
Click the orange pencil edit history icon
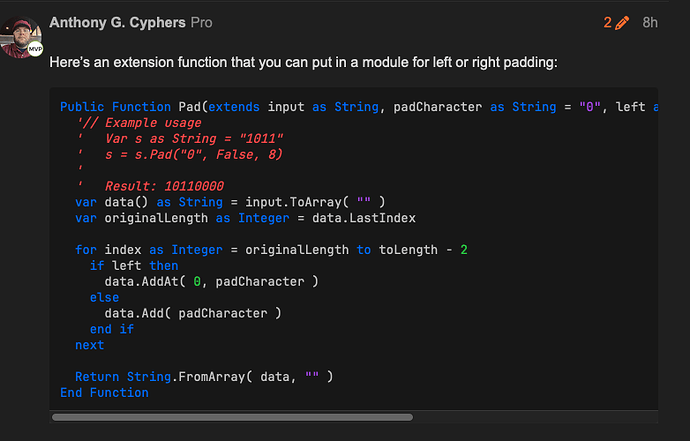623,22
